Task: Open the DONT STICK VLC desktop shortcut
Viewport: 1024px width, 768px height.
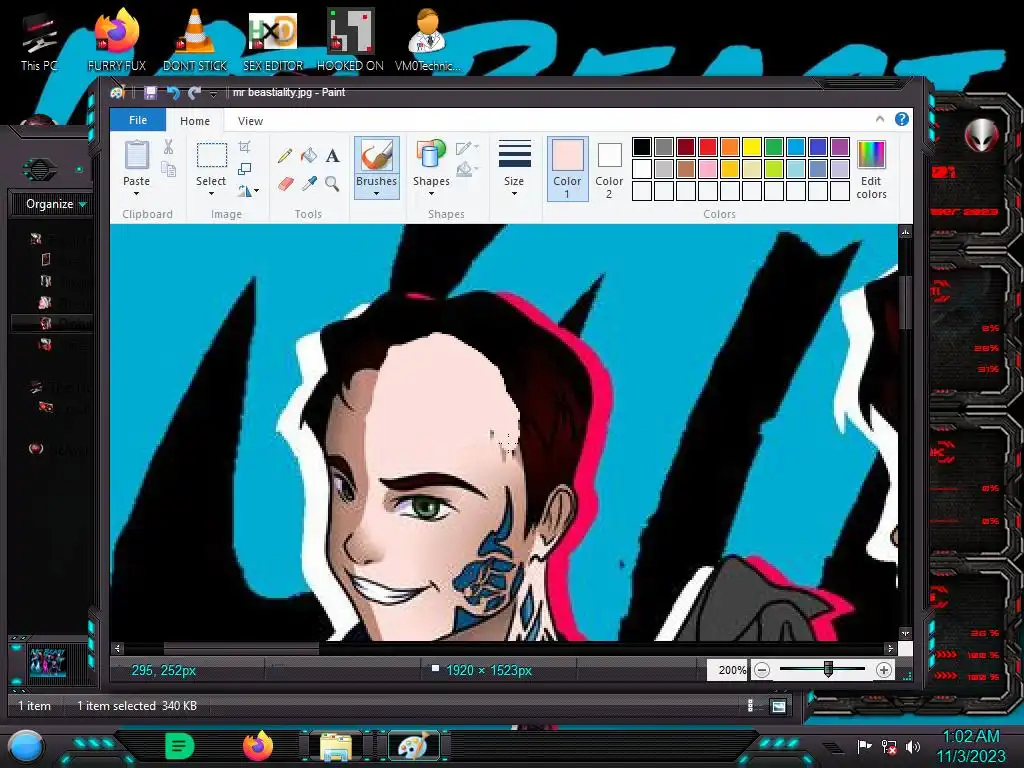Action: click(195, 39)
